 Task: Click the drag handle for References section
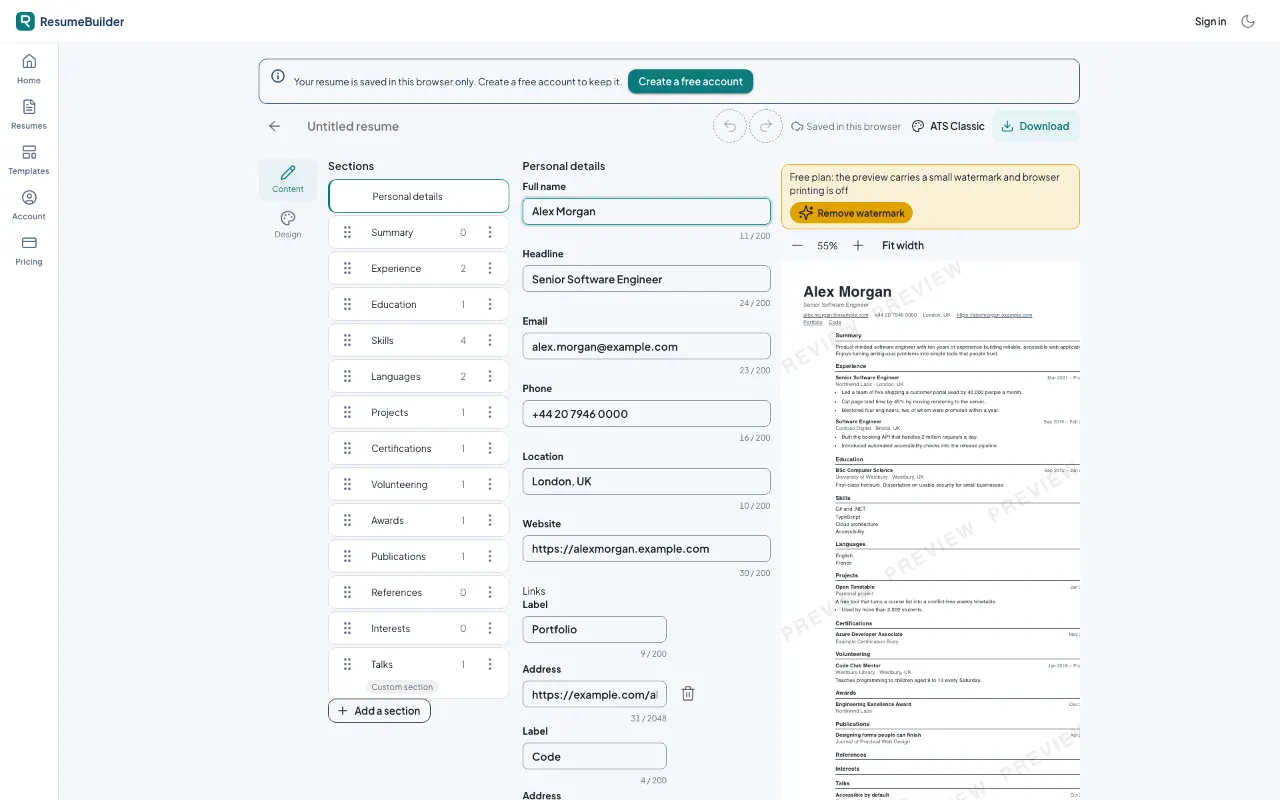(x=347, y=592)
